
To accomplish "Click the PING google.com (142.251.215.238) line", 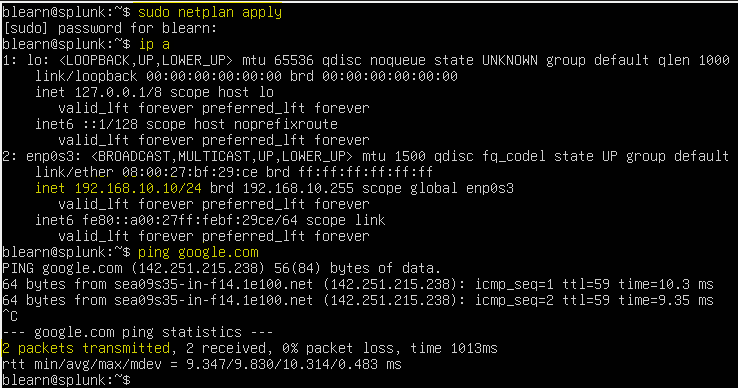I will (x=221, y=268).
